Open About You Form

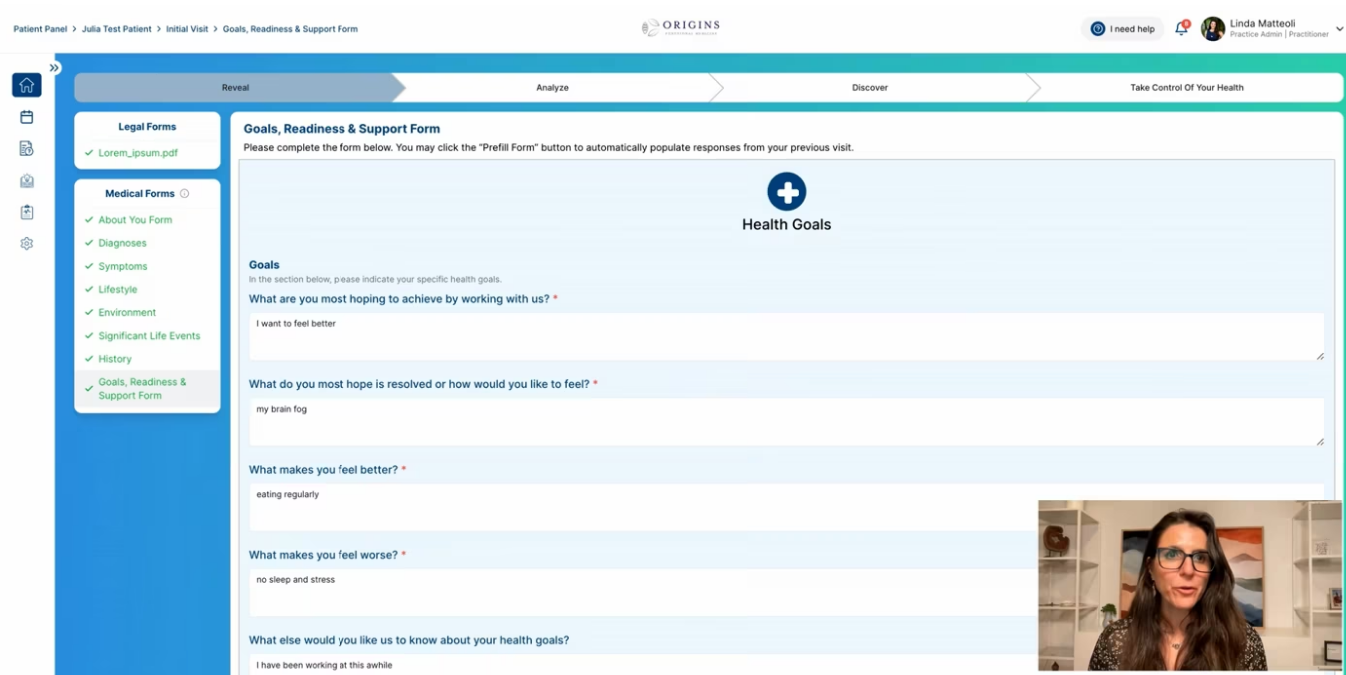click(135, 220)
